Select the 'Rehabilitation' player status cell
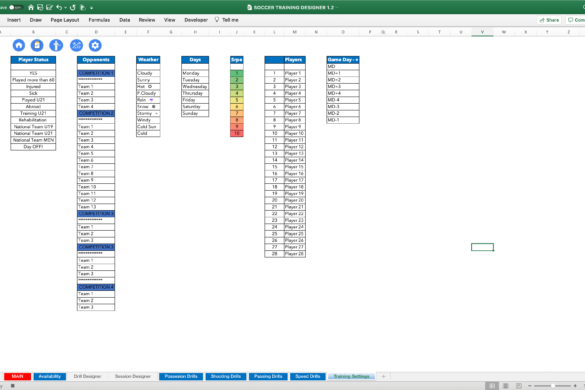The height and width of the screenshot is (390, 585). [33, 120]
